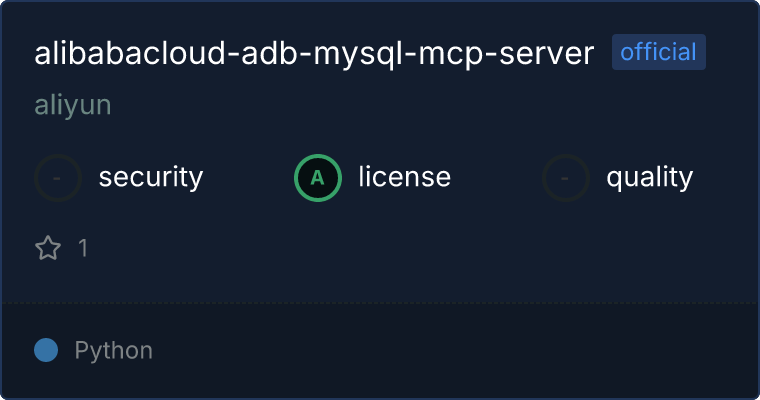
Task: Select the security label text
Action: point(151,177)
